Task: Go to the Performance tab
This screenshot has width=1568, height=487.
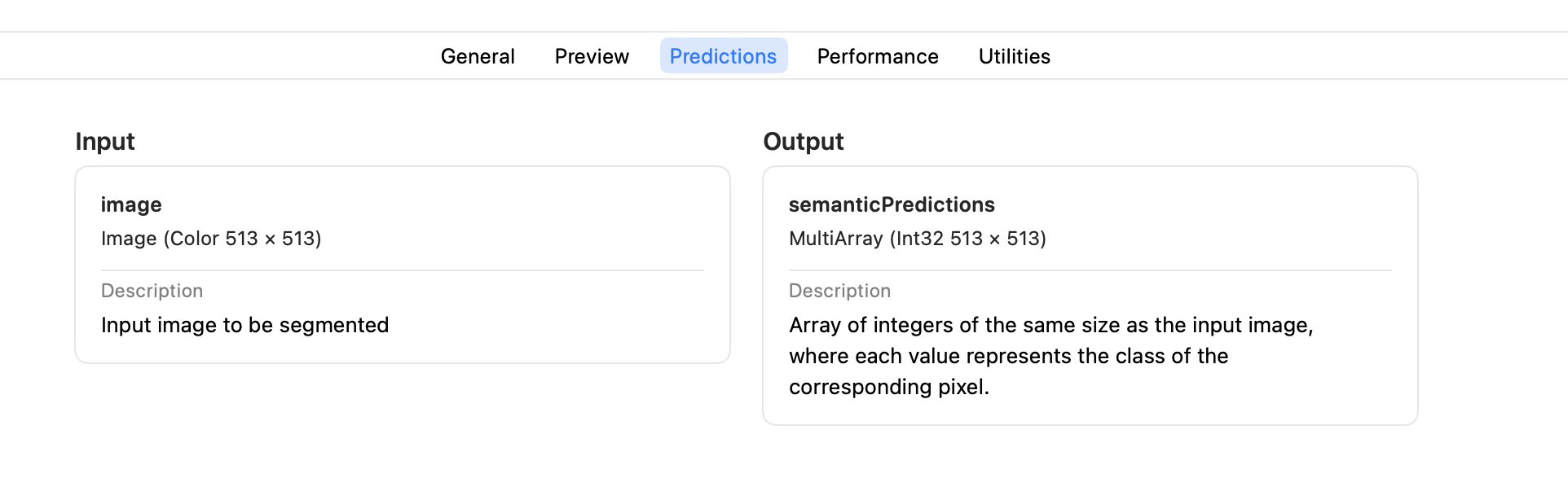Action: [878, 56]
